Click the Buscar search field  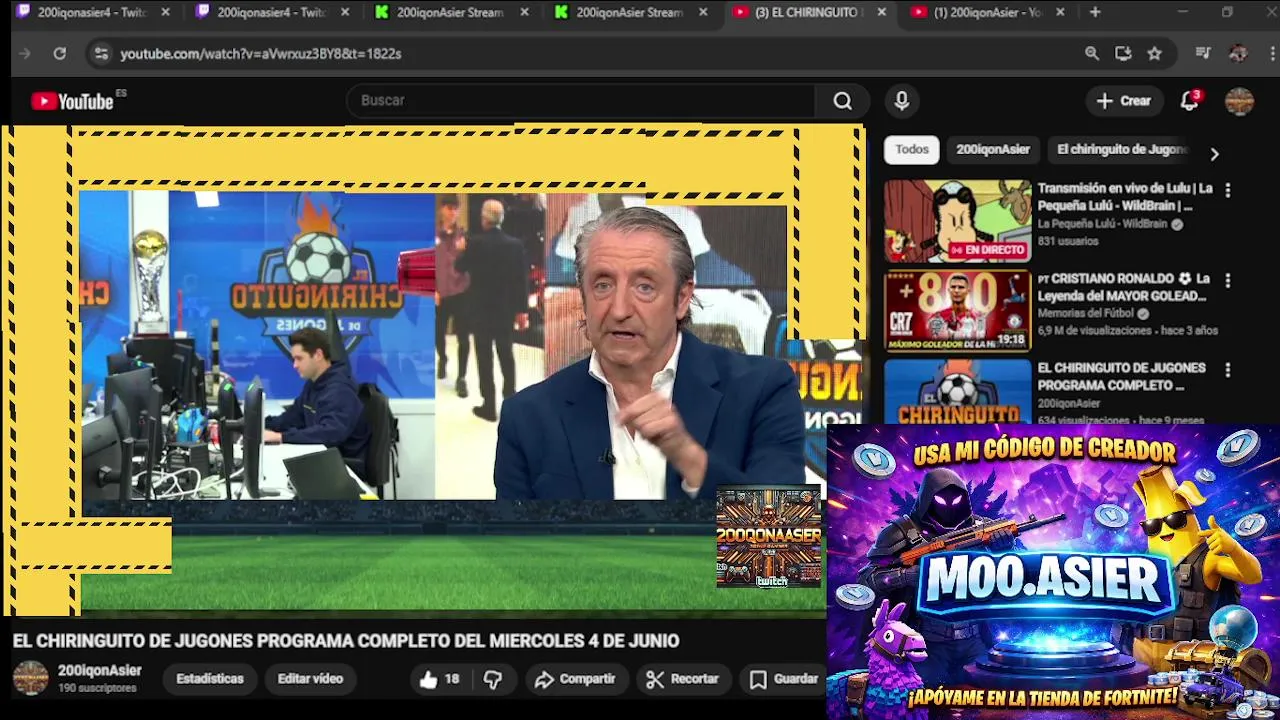[x=582, y=101]
